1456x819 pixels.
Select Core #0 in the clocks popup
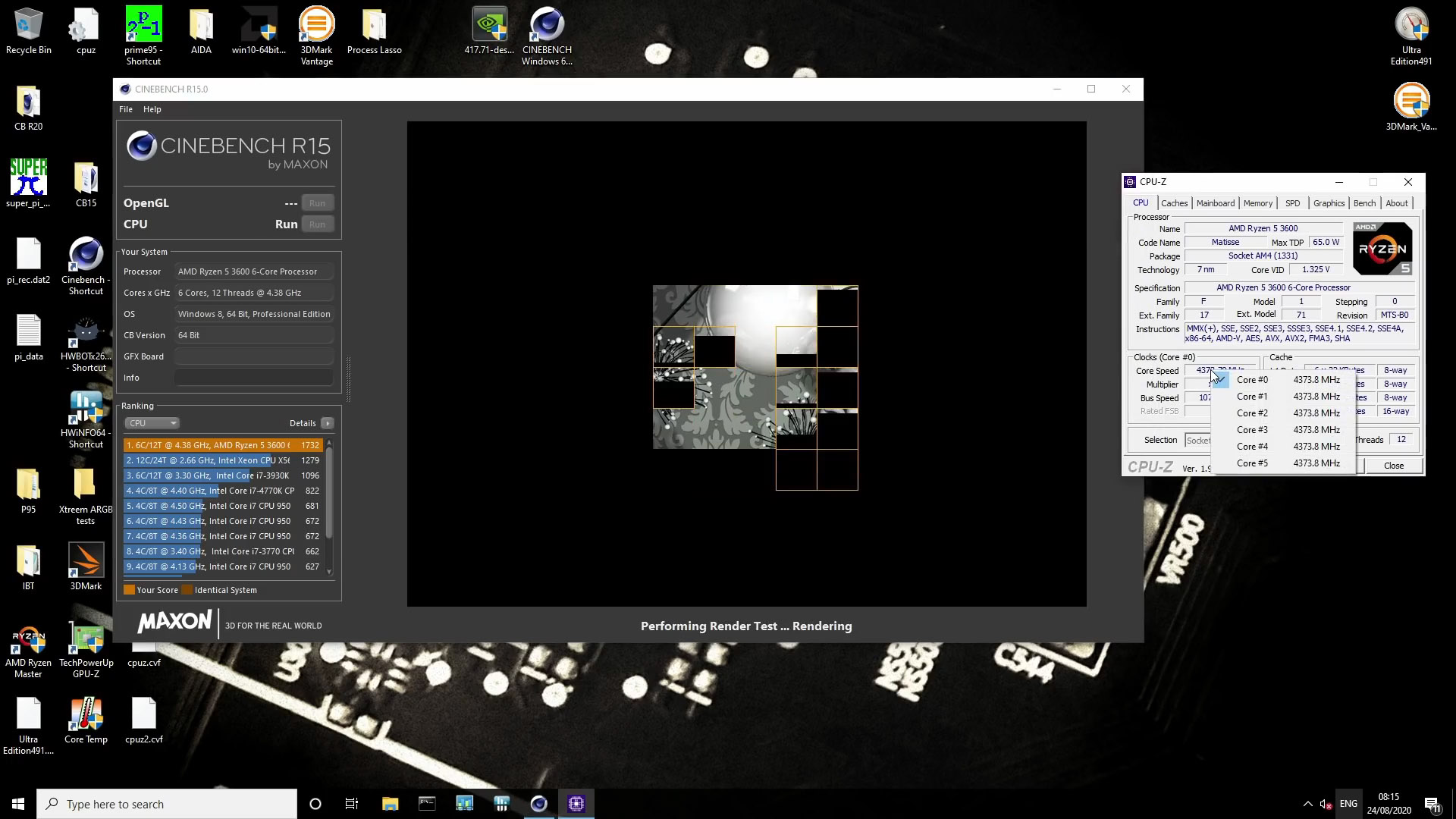coord(1283,380)
